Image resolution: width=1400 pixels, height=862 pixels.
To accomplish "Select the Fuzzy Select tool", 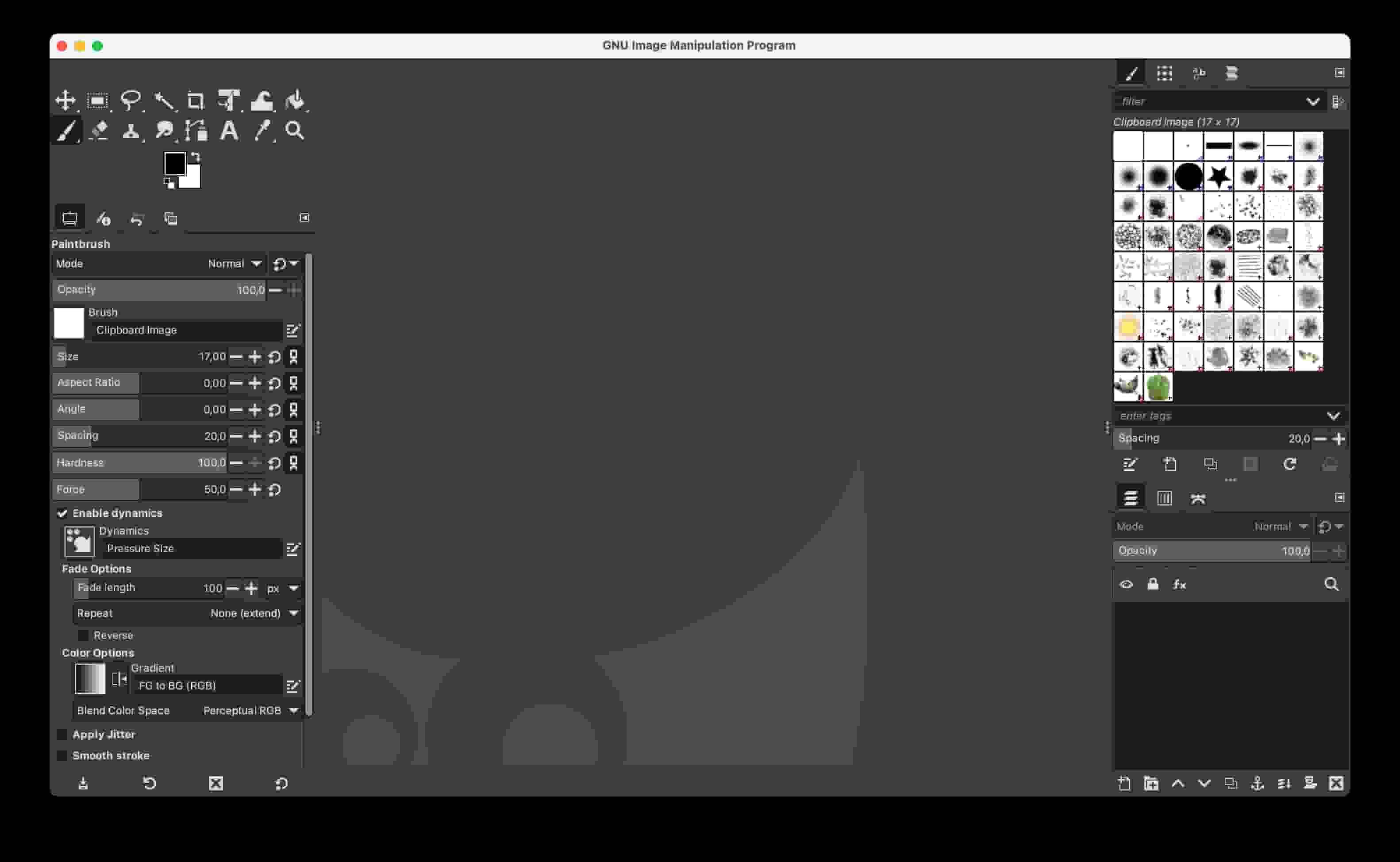I will pos(164,100).
